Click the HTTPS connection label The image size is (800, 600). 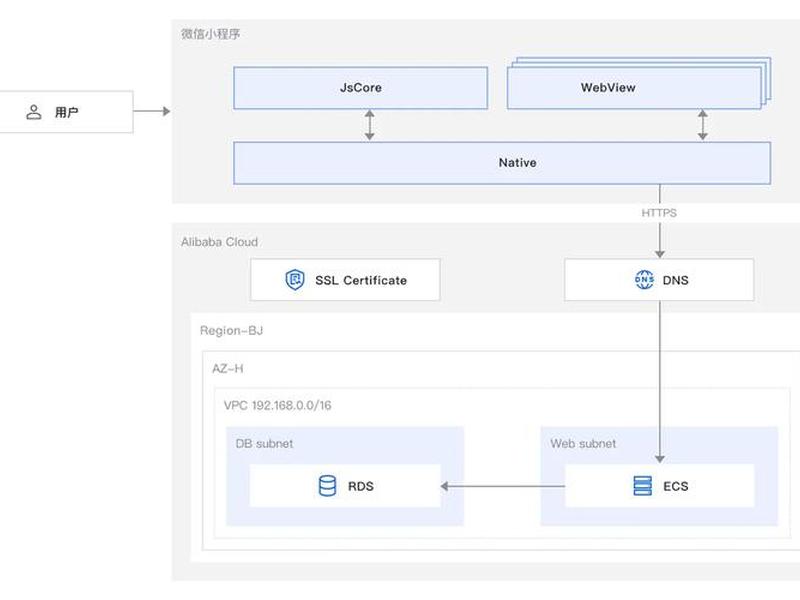(659, 213)
